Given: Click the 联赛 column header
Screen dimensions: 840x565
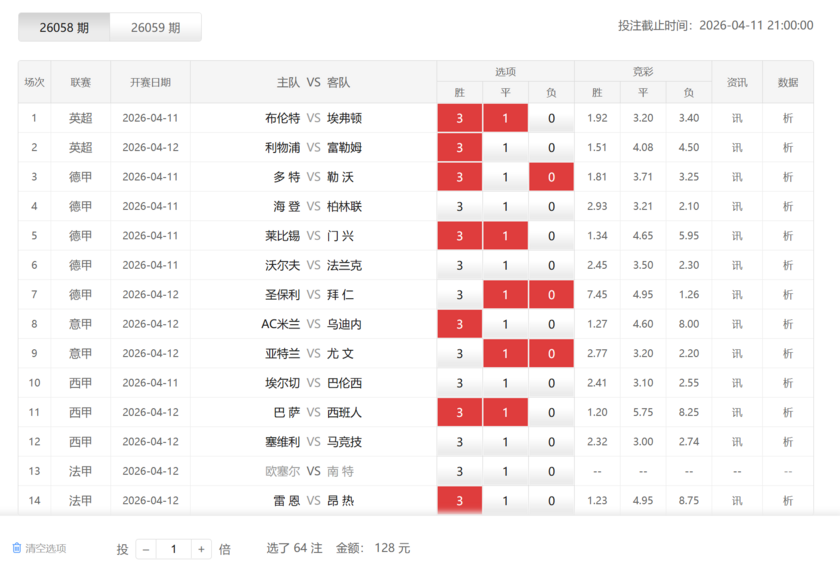Looking at the screenshot, I should (80, 82).
